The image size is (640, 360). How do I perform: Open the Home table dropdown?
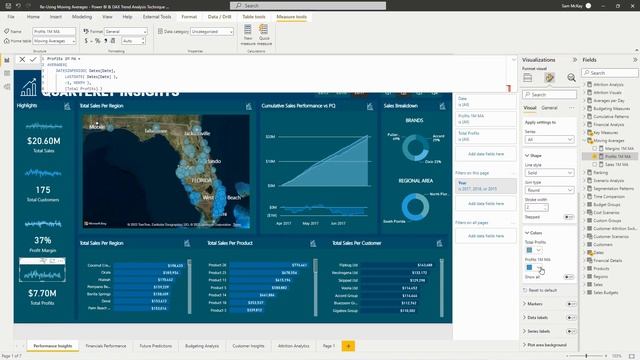point(54,41)
